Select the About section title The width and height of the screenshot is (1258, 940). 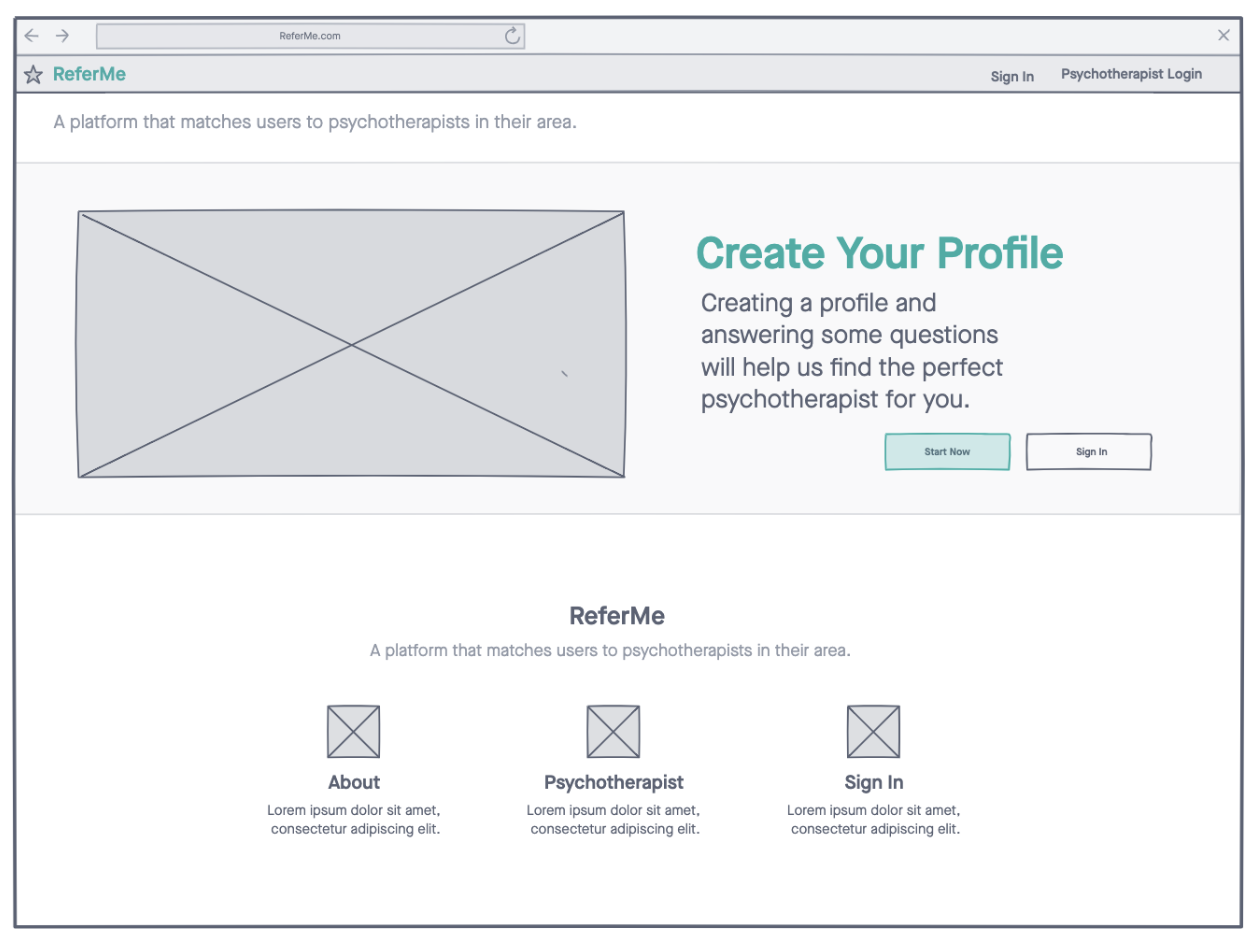[354, 782]
